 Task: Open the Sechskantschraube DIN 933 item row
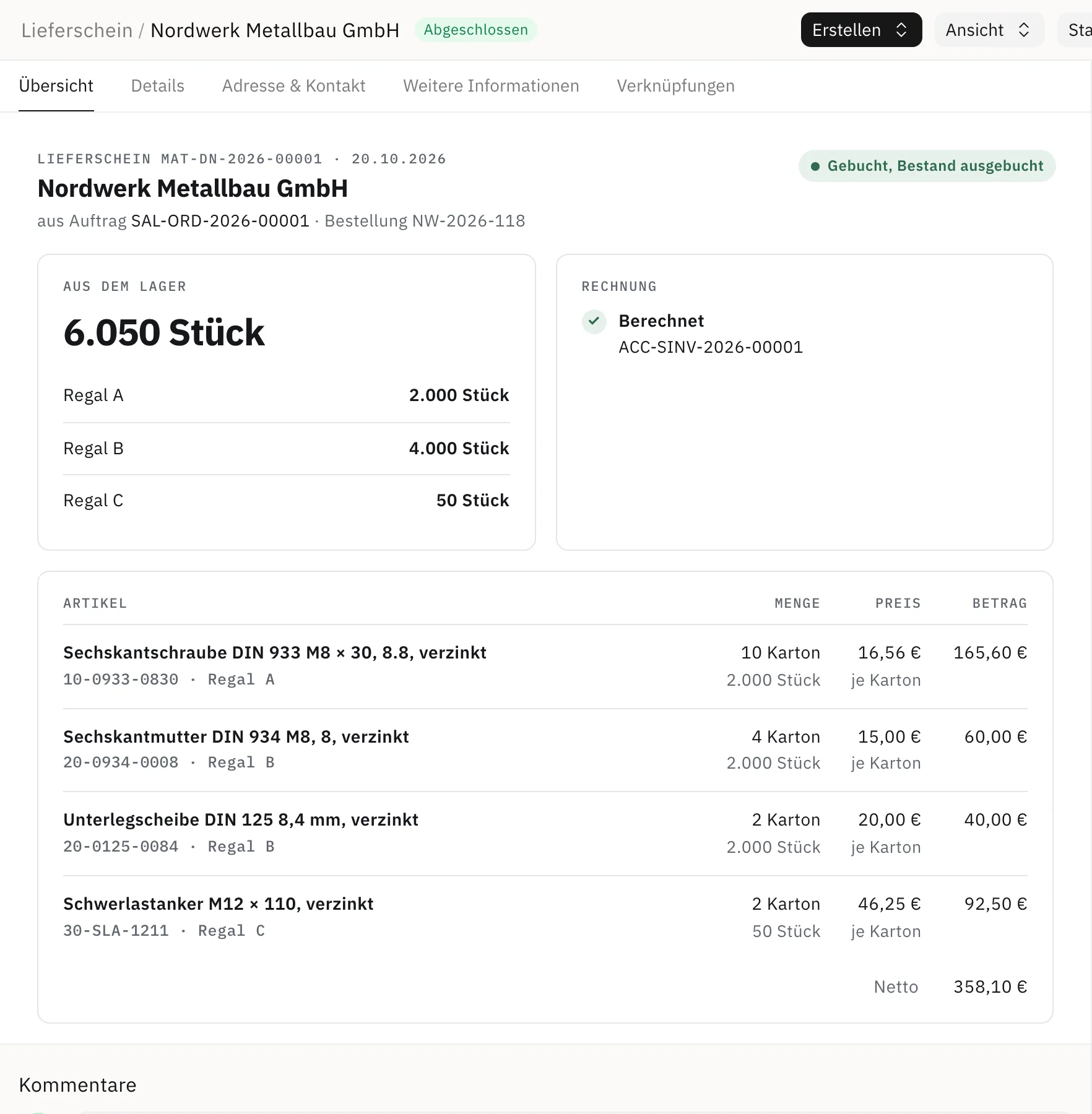point(545,666)
